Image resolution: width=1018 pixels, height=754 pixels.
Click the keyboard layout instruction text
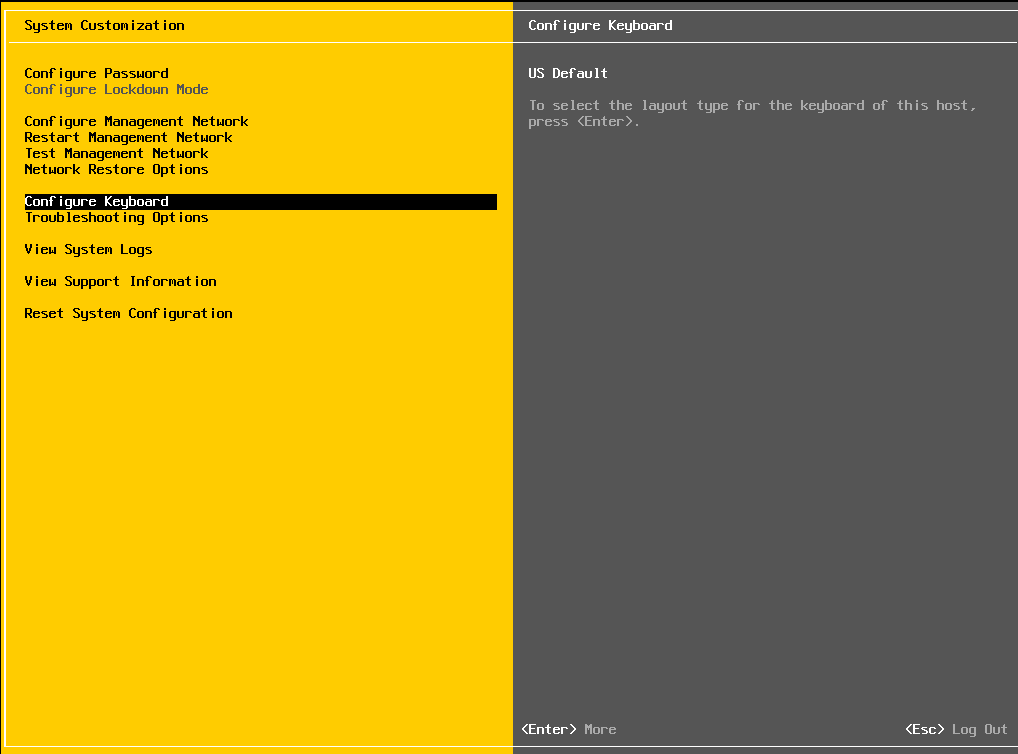tap(752, 114)
